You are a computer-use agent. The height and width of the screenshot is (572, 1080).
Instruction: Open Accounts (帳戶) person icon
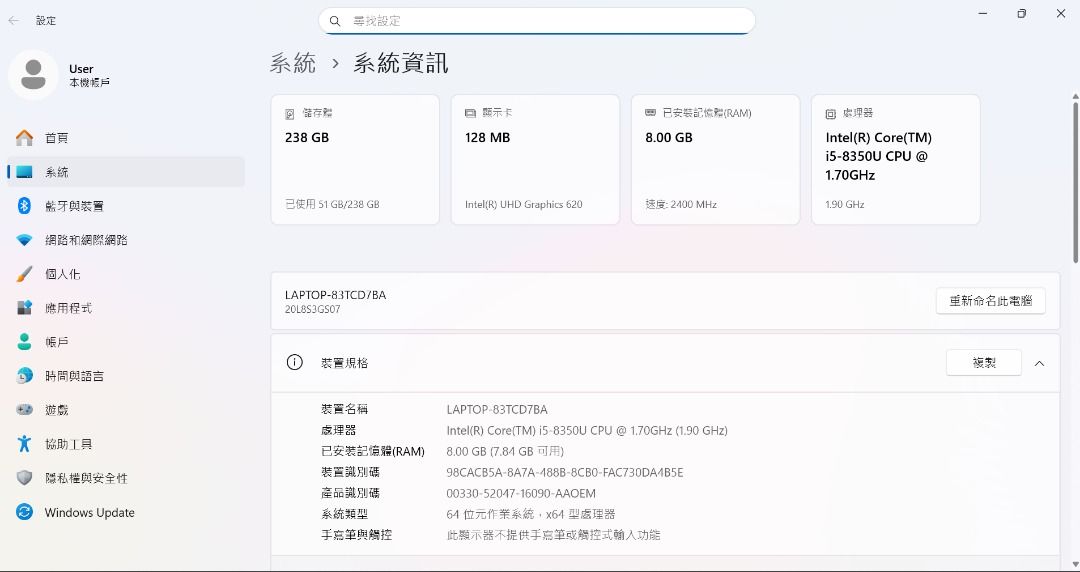(25, 342)
